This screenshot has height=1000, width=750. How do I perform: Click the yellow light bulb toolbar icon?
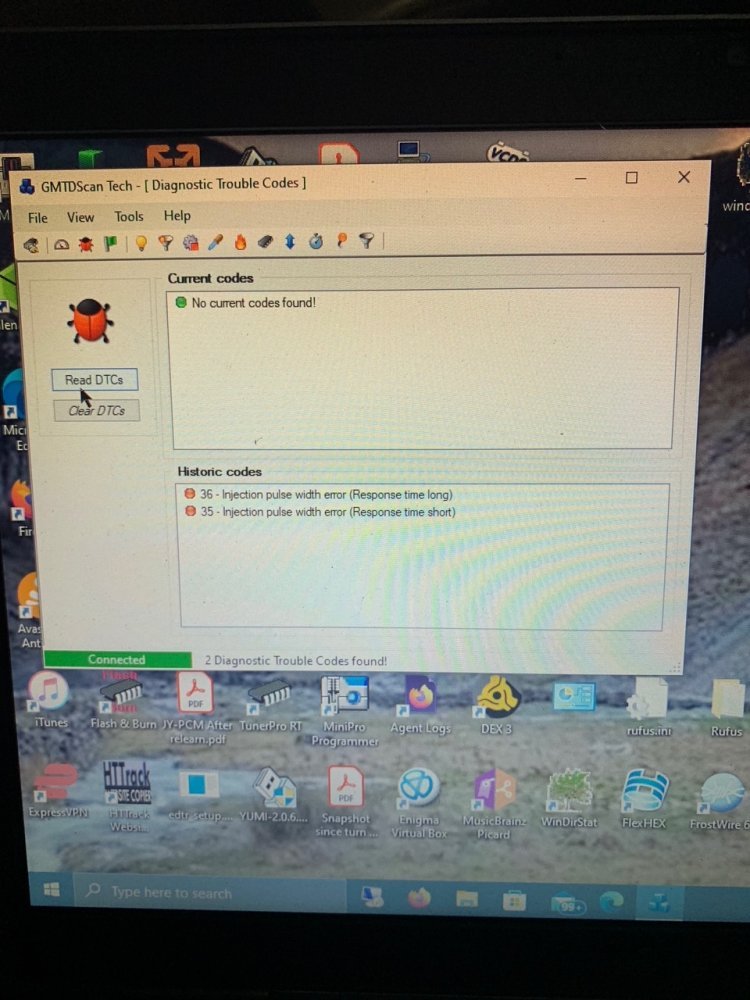pyautogui.click(x=141, y=243)
